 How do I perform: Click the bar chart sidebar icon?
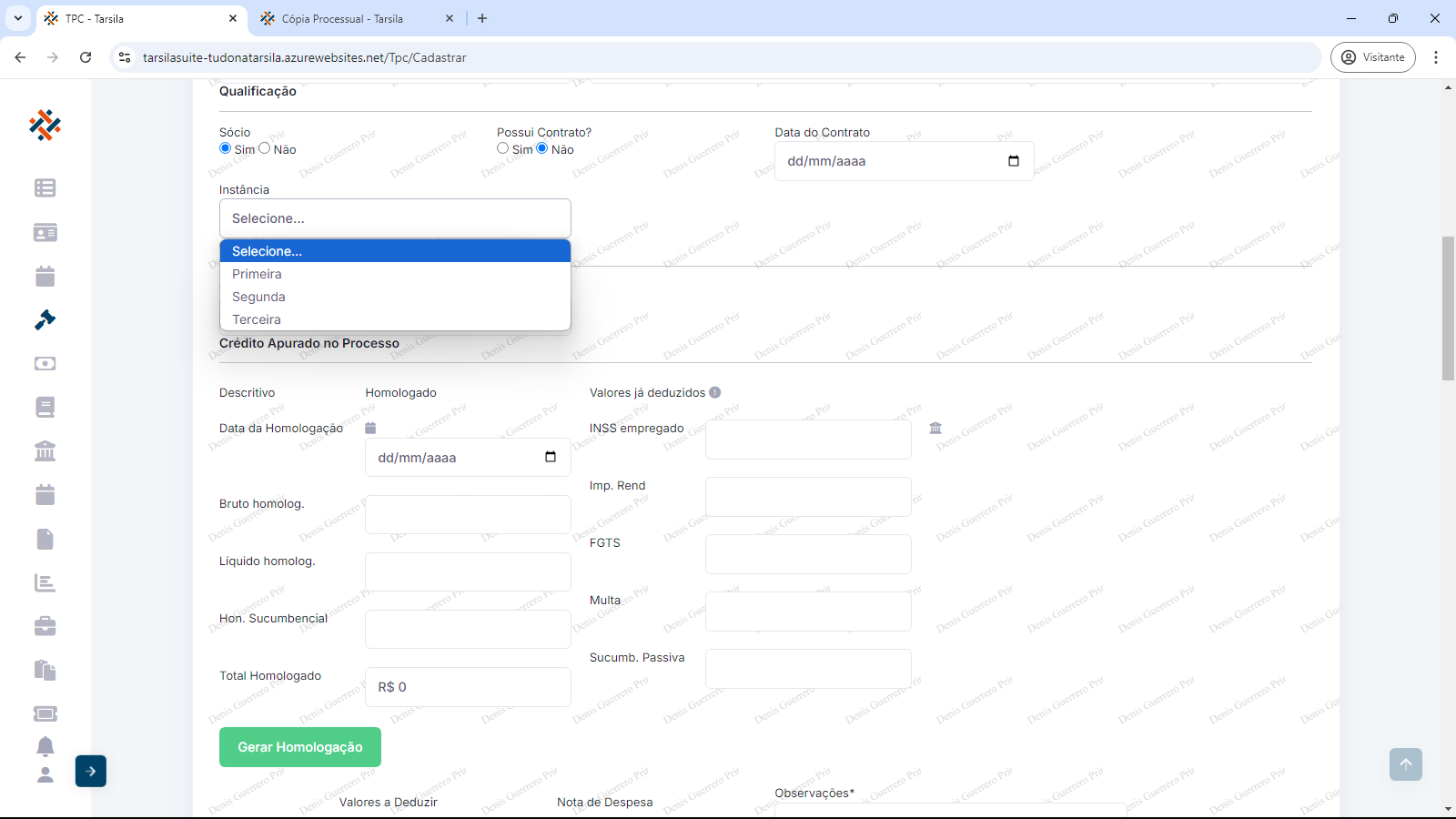coord(45,582)
